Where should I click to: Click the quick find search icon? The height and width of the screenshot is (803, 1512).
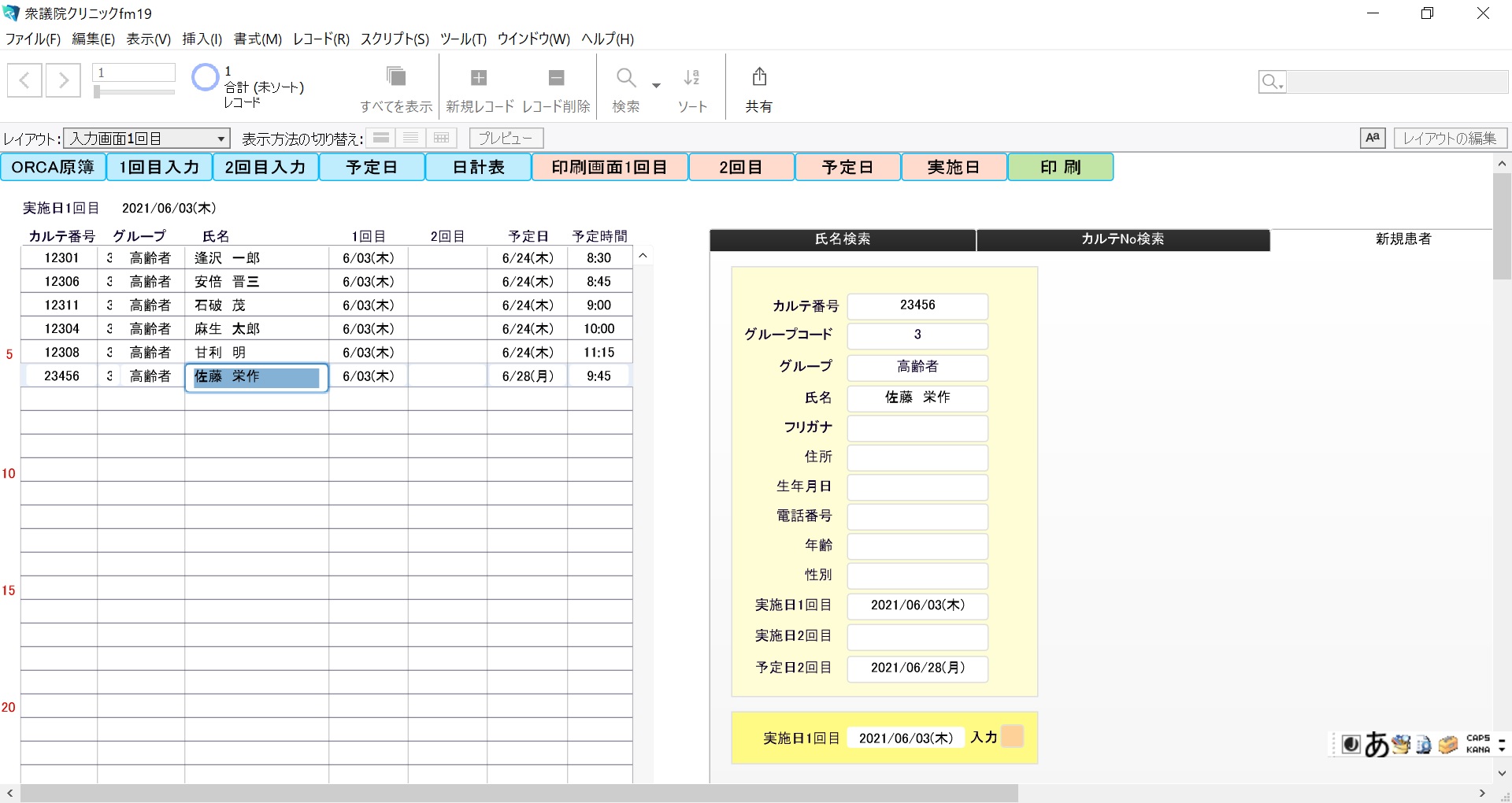tap(1272, 81)
